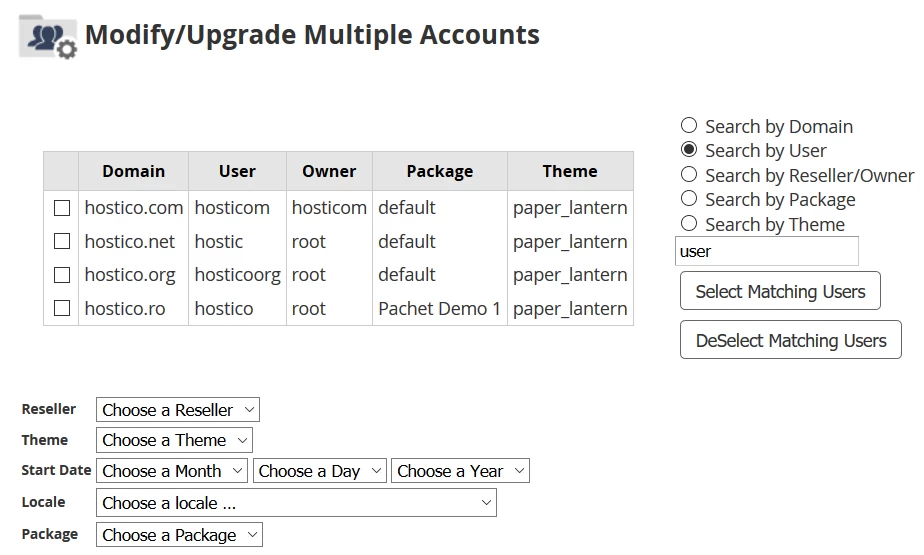Viewport: 924px width, 555px height.
Task: Switch to Search by Package
Action: point(689,199)
